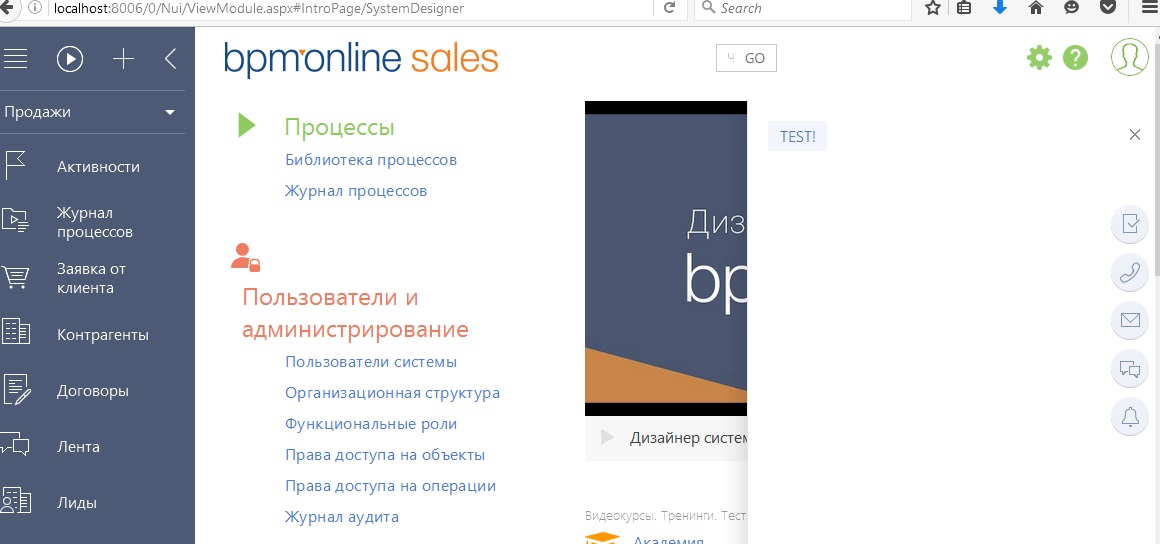Open the browser bookmarks list icon
Screen dimensions: 1160x544
click(x=964, y=7)
